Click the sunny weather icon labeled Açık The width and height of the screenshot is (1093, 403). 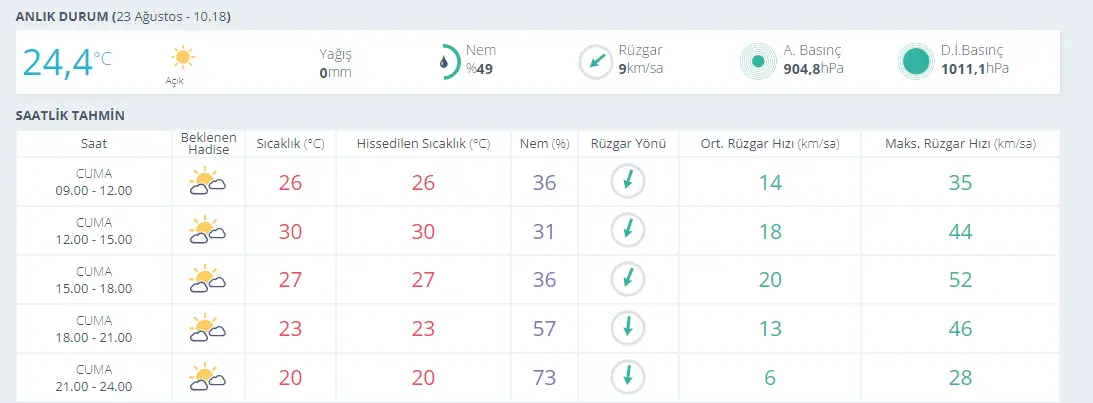181,57
